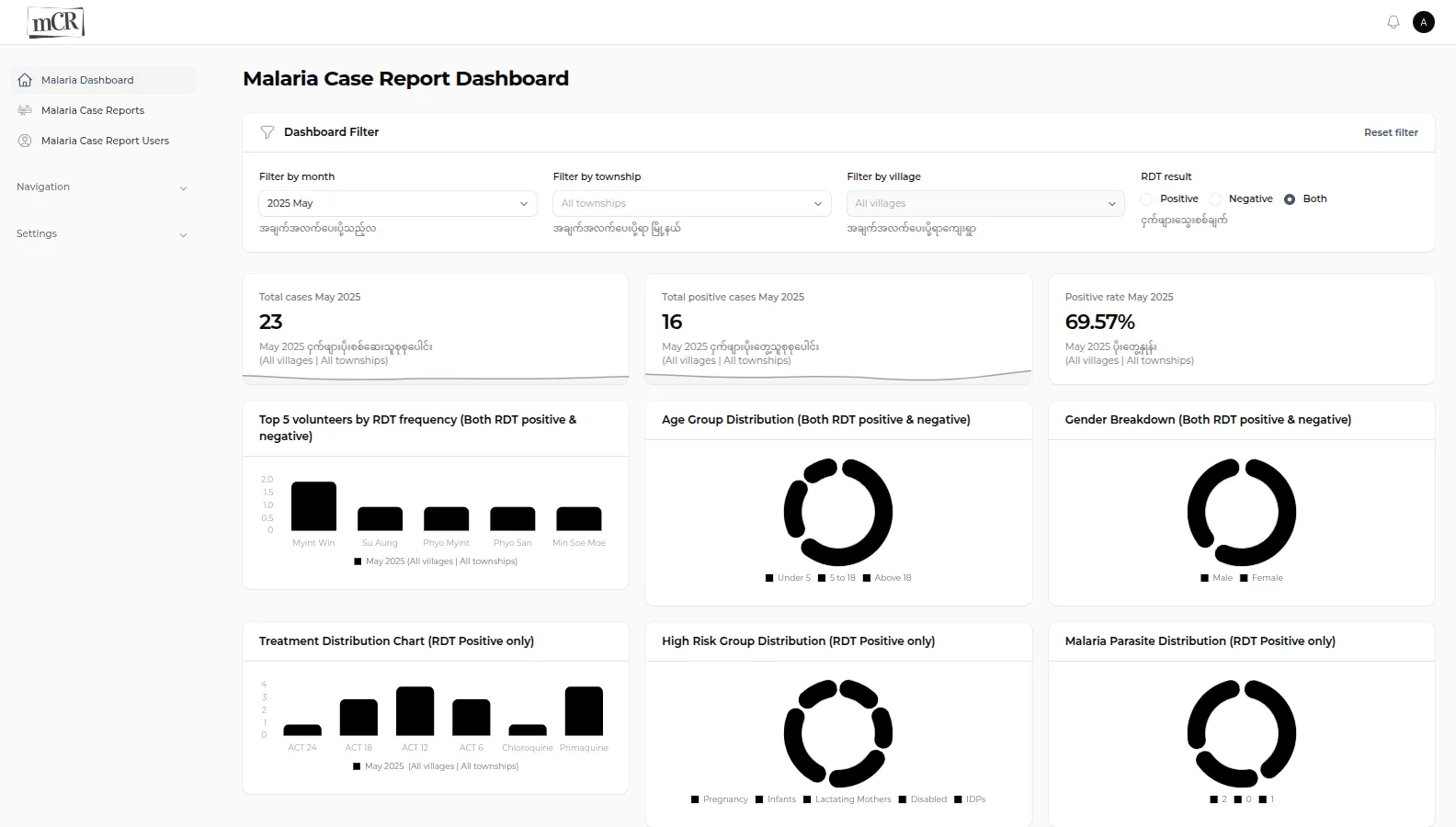Click the Male legend square in Gender chart
The height and width of the screenshot is (827, 1456).
[1204, 578]
